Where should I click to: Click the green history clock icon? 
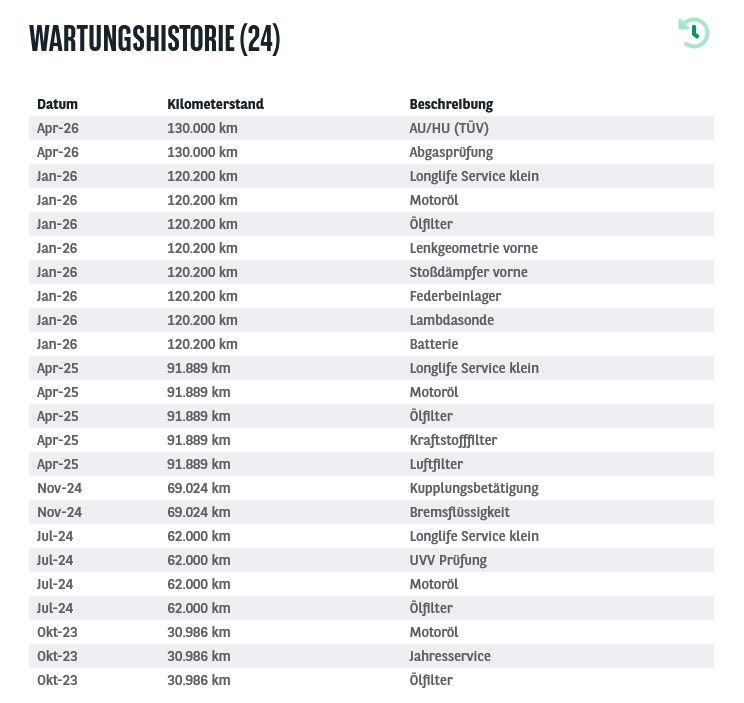(694, 33)
